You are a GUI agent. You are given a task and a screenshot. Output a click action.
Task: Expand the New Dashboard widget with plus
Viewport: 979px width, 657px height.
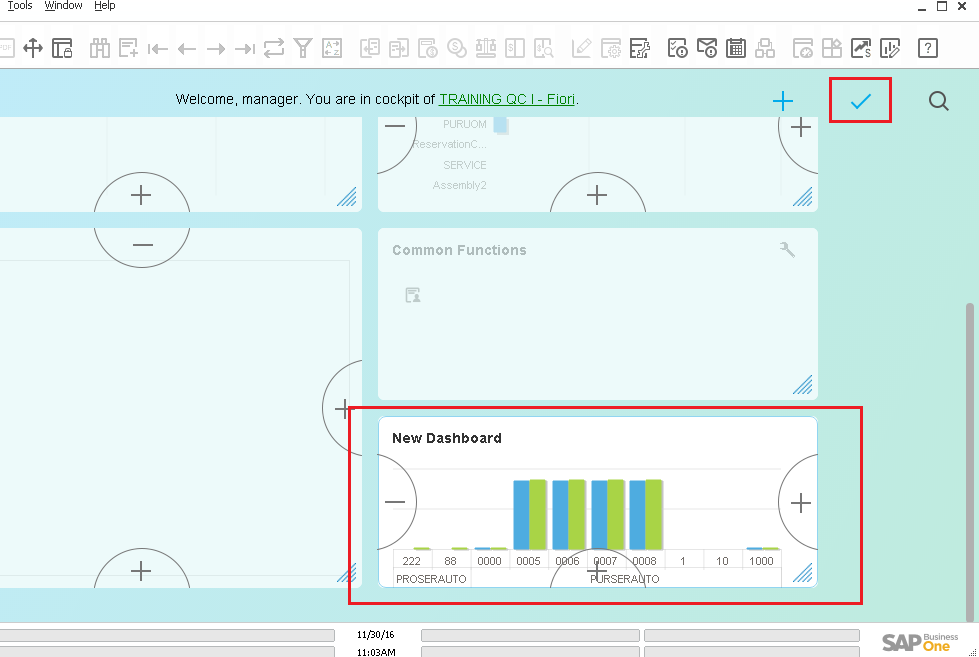click(x=799, y=503)
